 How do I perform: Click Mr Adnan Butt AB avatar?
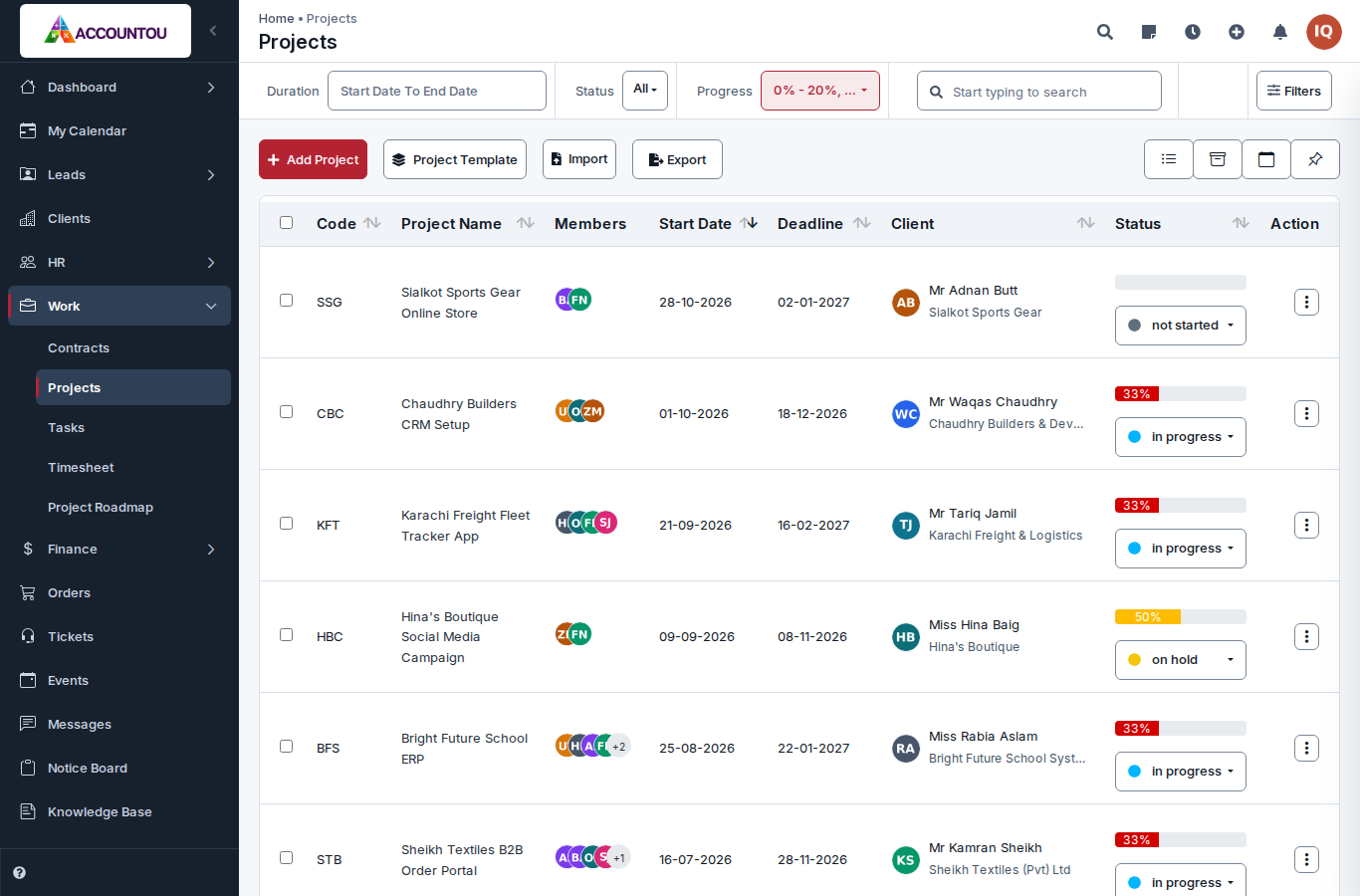coord(906,303)
